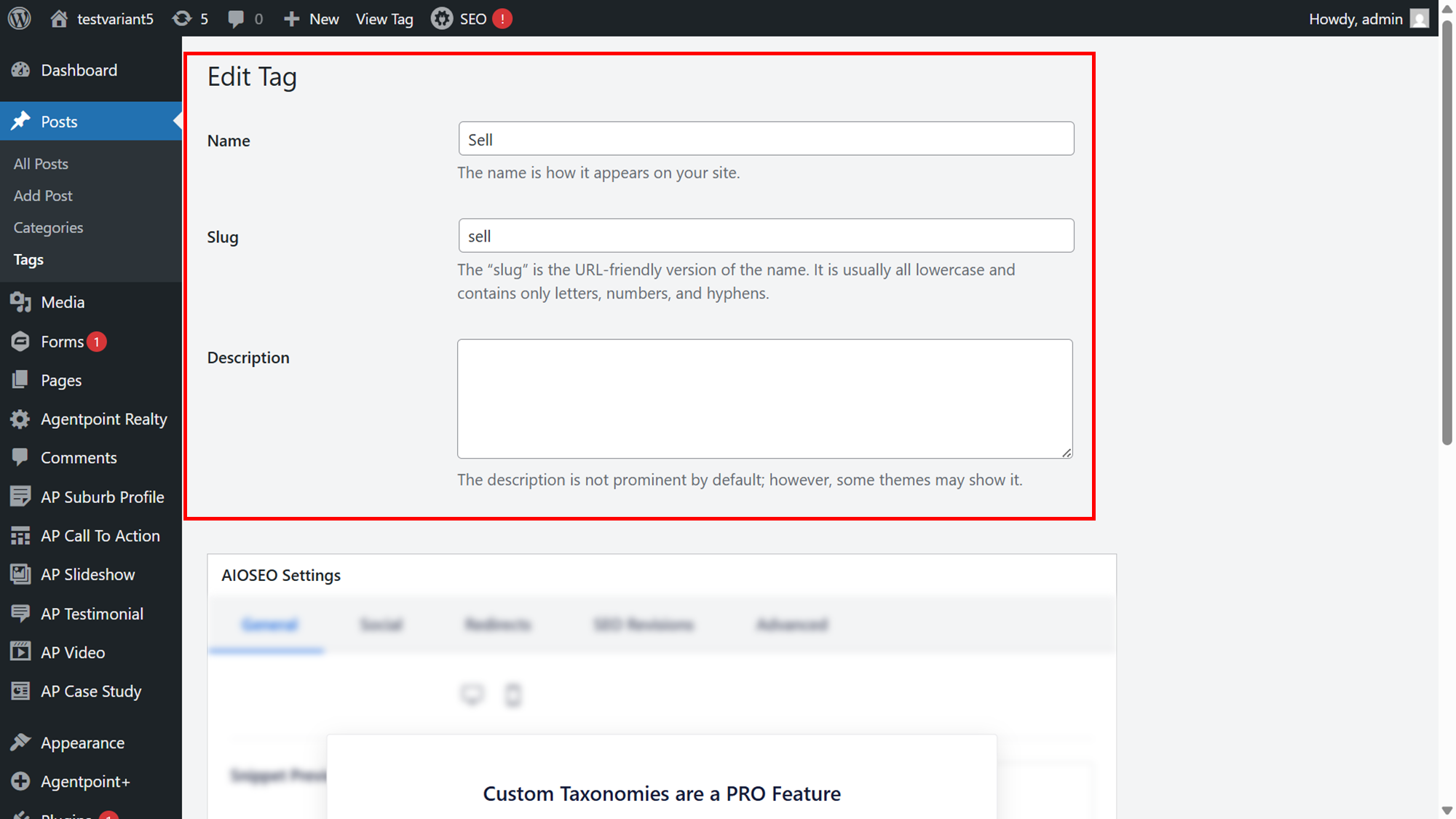
Task: Click the desktop preview icon
Action: coord(472,695)
